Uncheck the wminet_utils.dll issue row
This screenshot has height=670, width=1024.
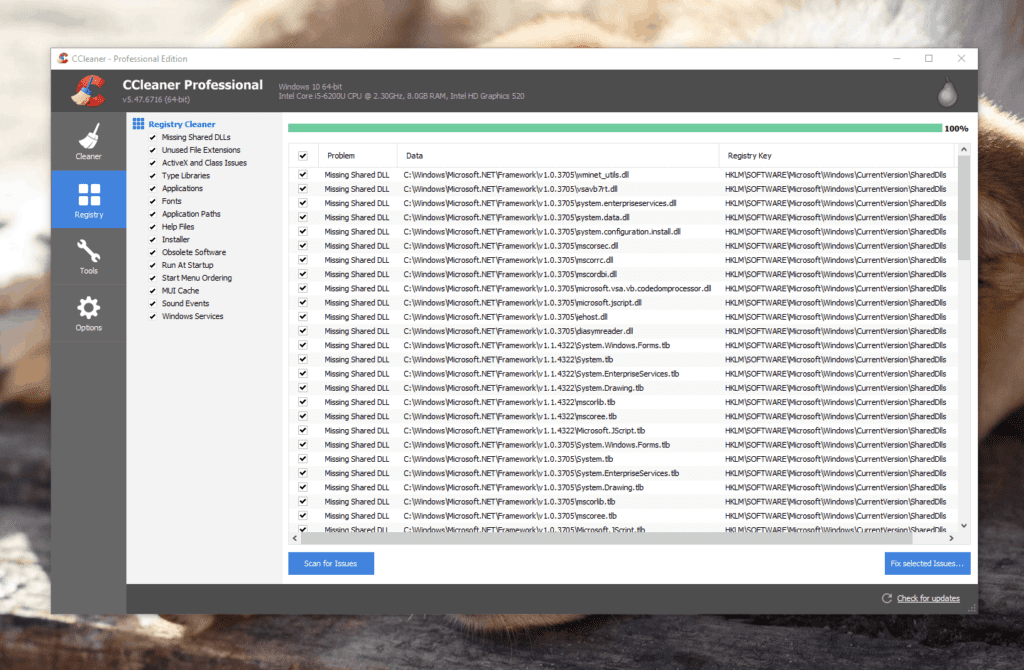tap(303, 175)
